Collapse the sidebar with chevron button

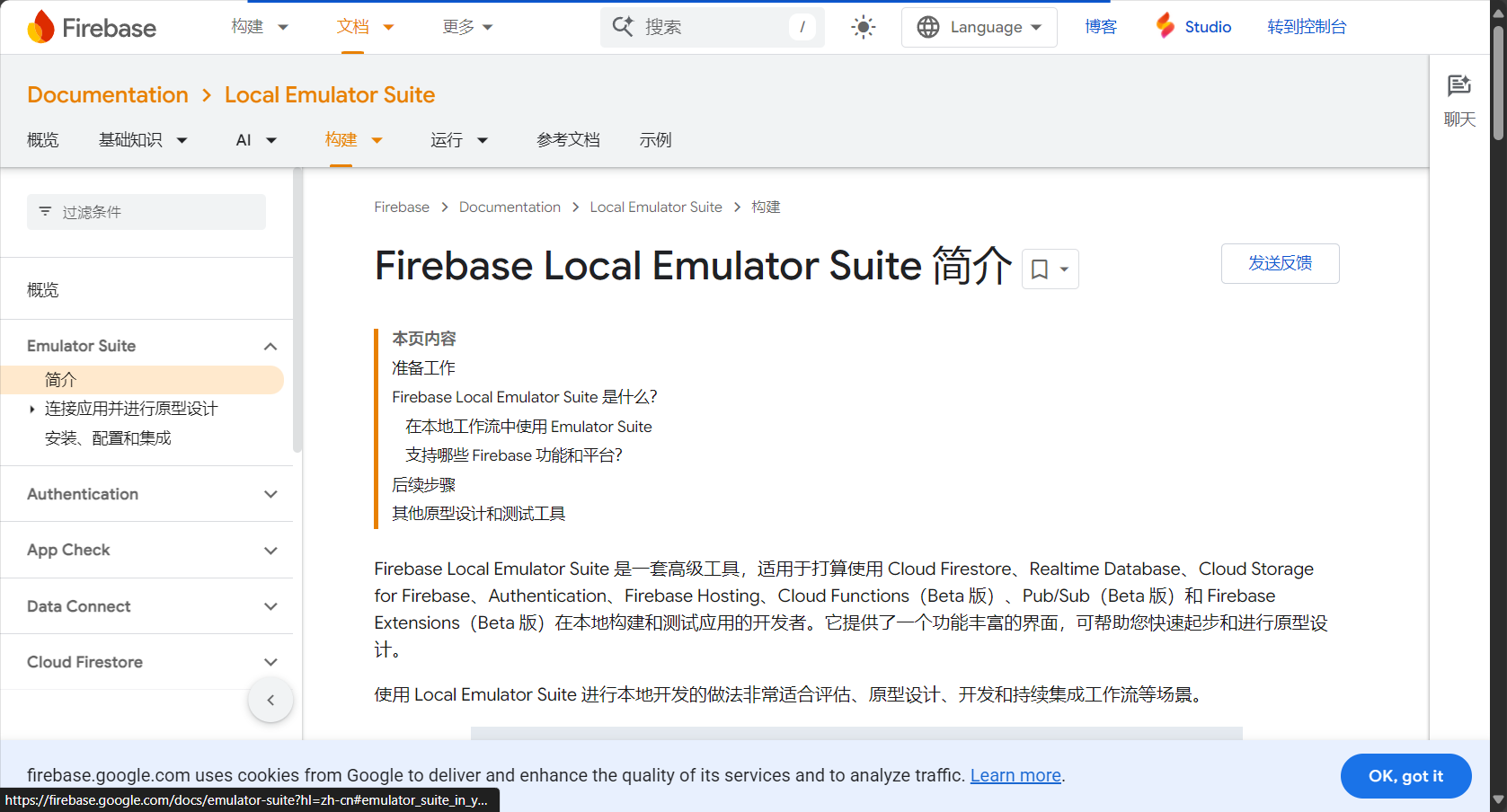(270, 700)
